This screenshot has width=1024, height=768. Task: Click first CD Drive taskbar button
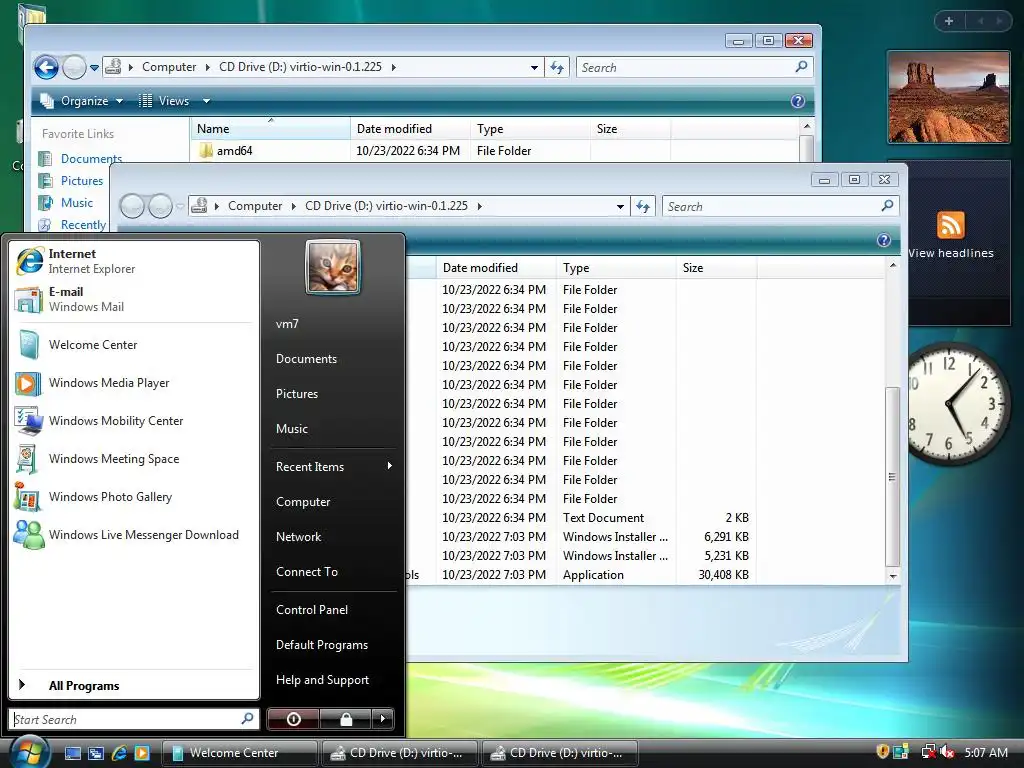[x=399, y=753]
